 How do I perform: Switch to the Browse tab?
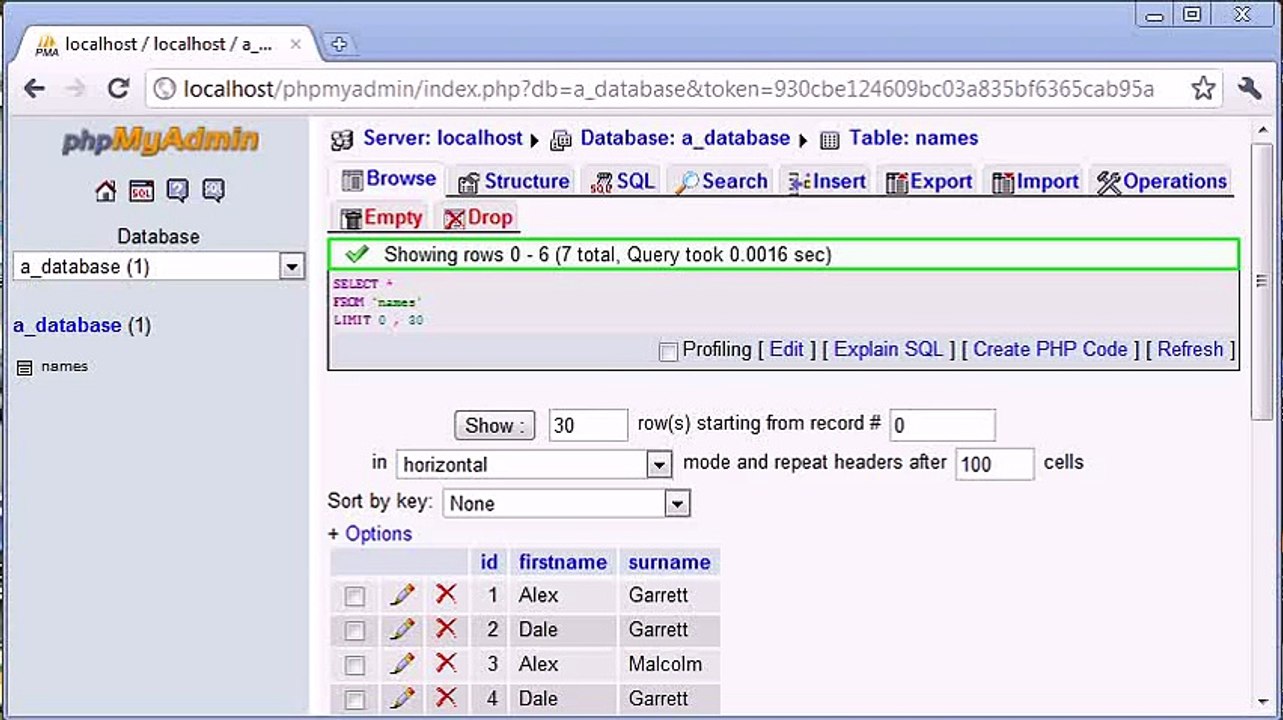coord(388,179)
